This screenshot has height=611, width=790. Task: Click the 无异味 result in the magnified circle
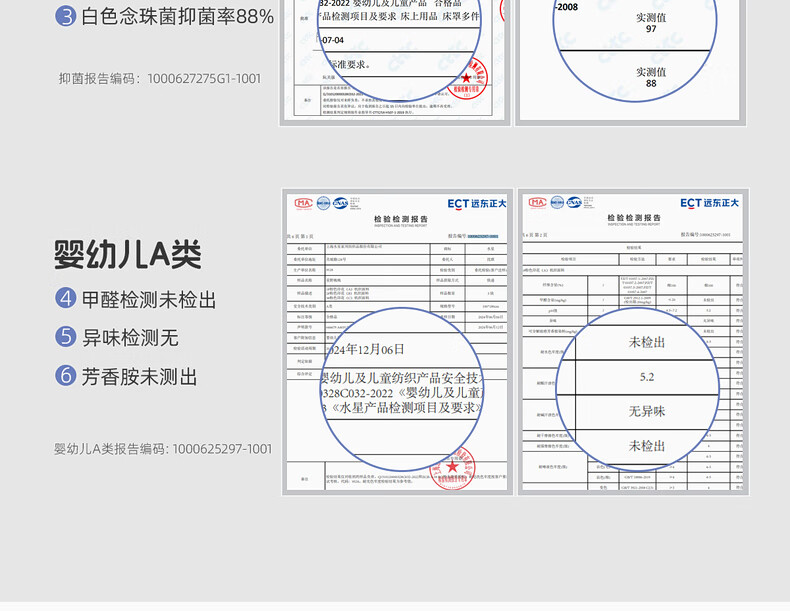point(646,411)
